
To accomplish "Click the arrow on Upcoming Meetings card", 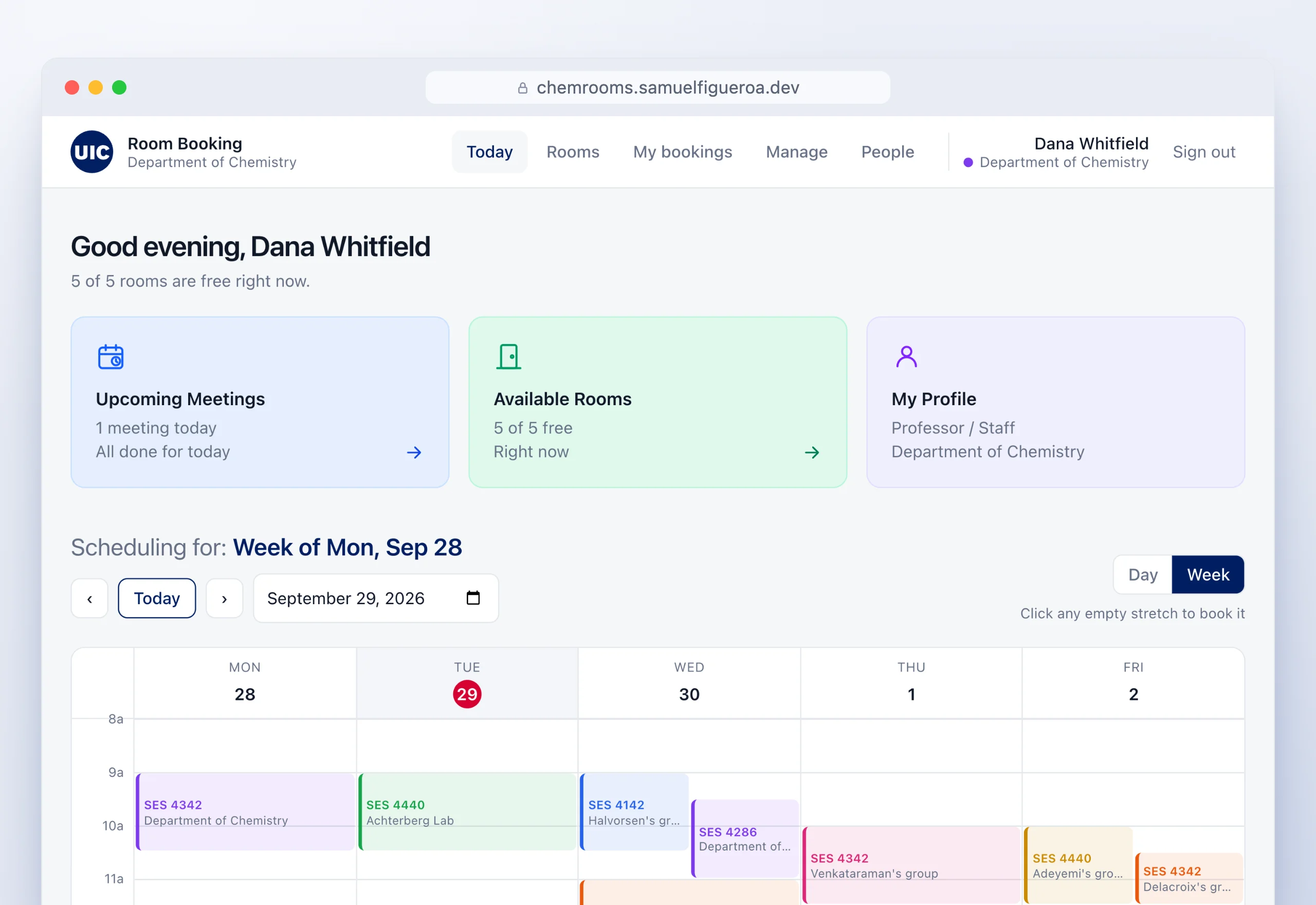I will 414,452.
